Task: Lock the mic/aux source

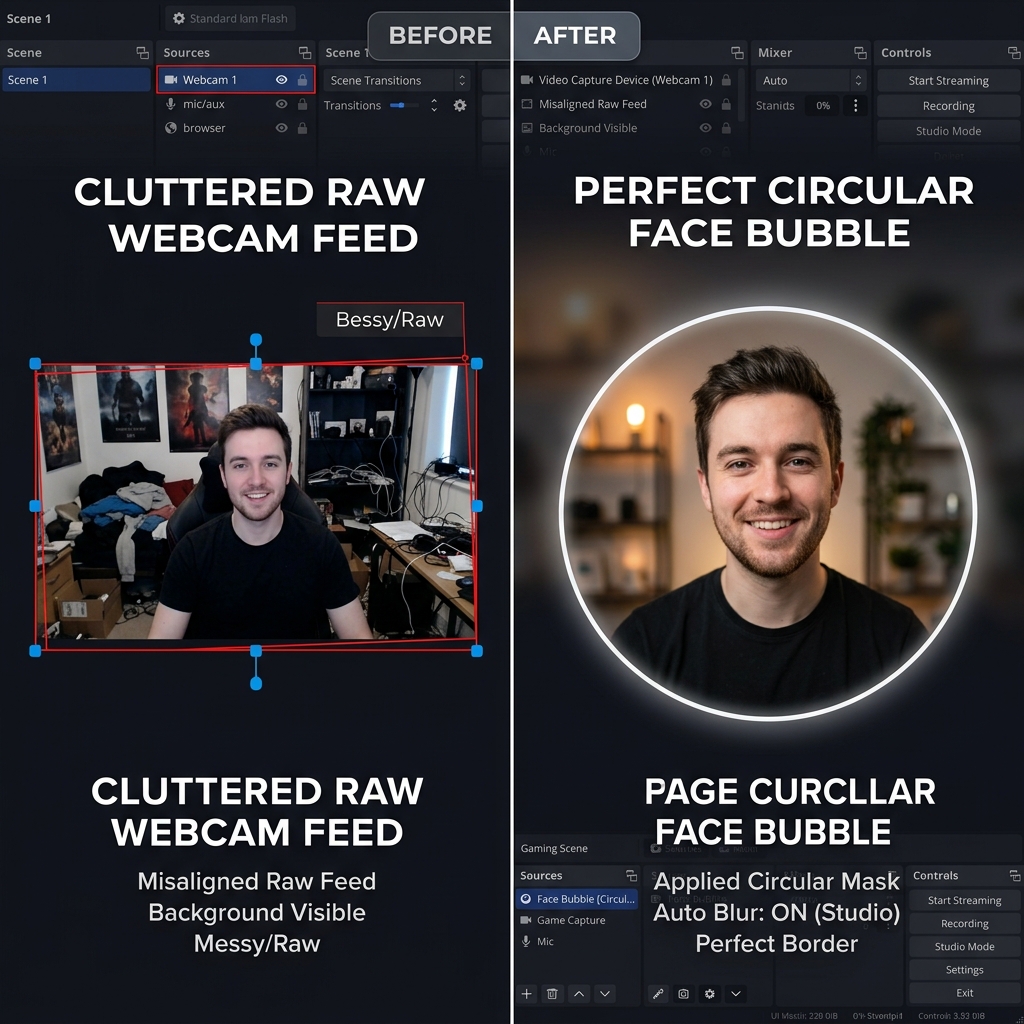Action: pos(302,104)
